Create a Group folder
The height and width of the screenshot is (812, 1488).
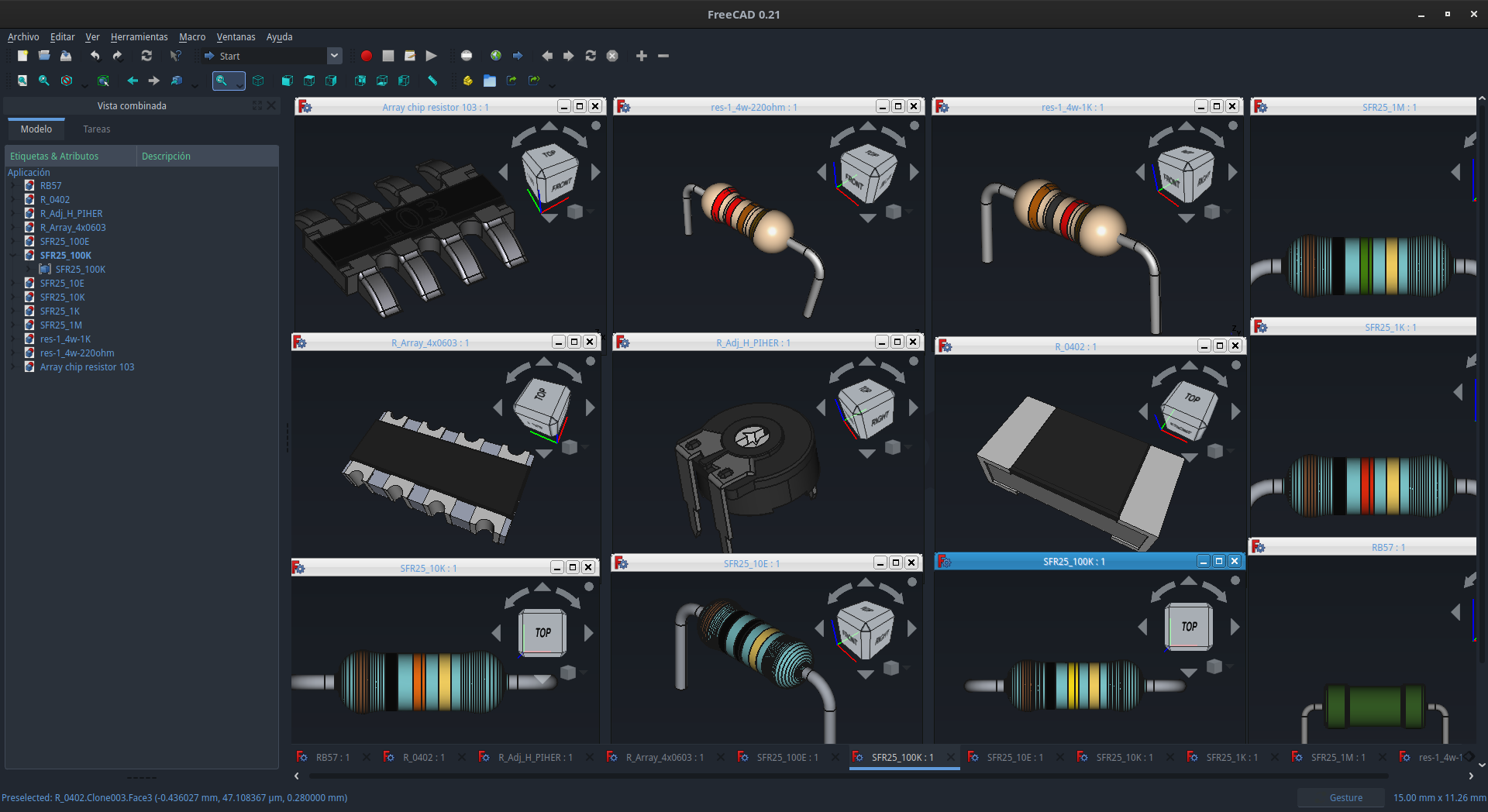490,81
